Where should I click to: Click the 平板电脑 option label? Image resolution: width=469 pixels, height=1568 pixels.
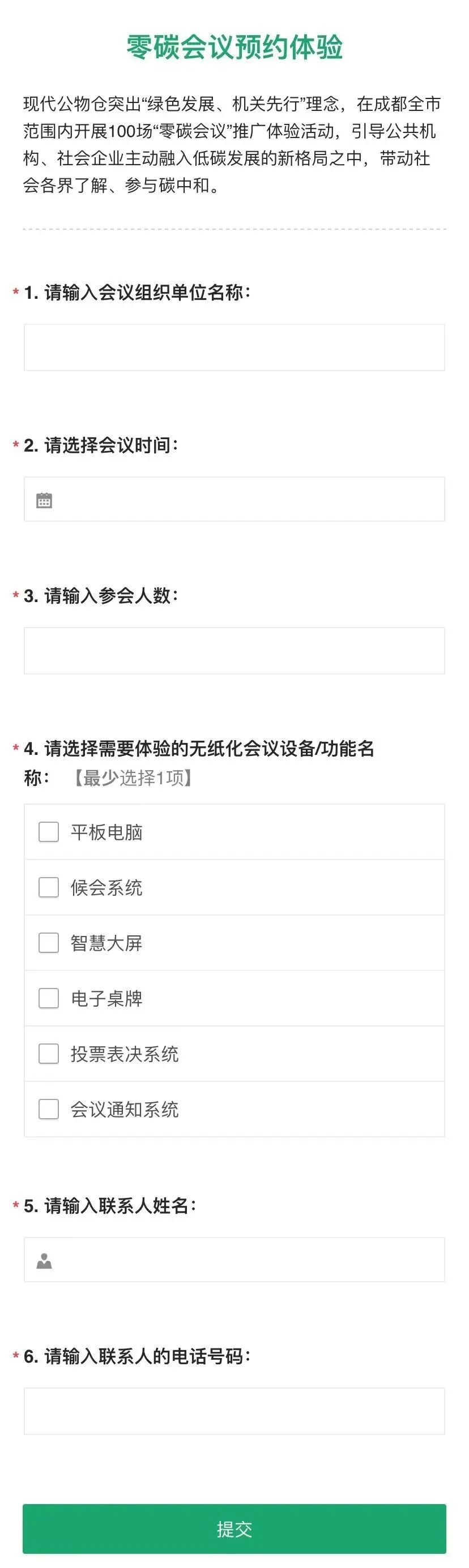106,832
